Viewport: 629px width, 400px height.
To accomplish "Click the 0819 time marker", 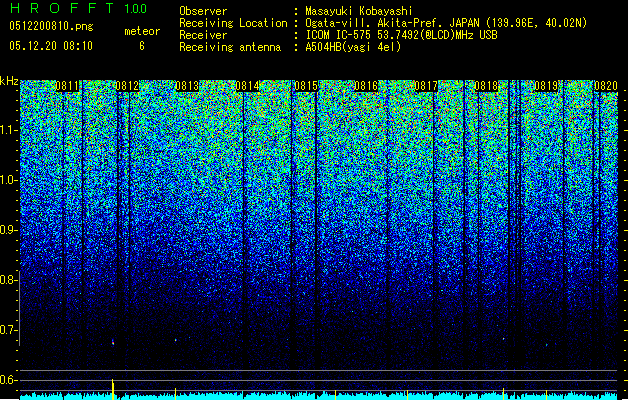I will point(546,86).
